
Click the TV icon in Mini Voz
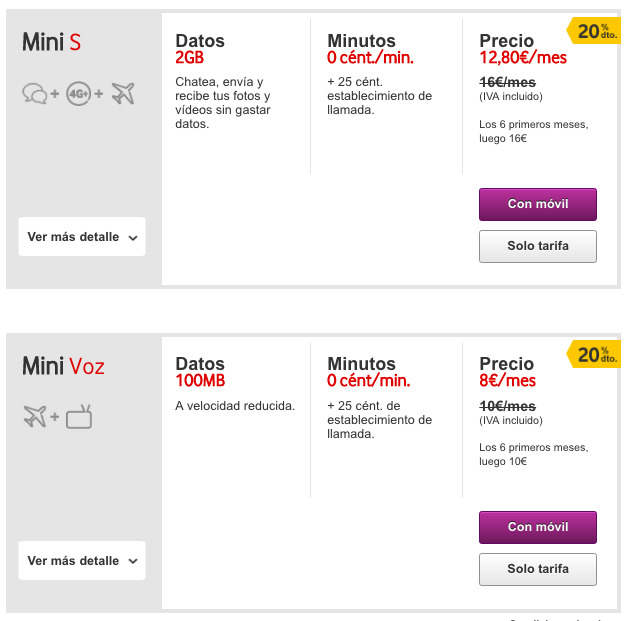pyautogui.click(x=79, y=417)
